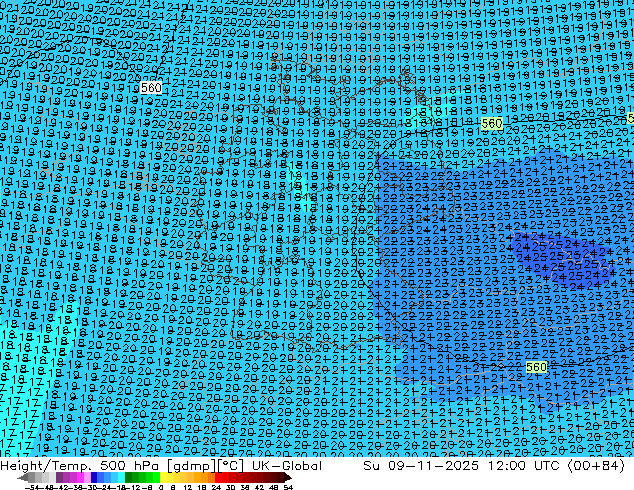The width and height of the screenshot is (634, 490).
Task: Click the -54 legend value
Action: click(x=32, y=487)
